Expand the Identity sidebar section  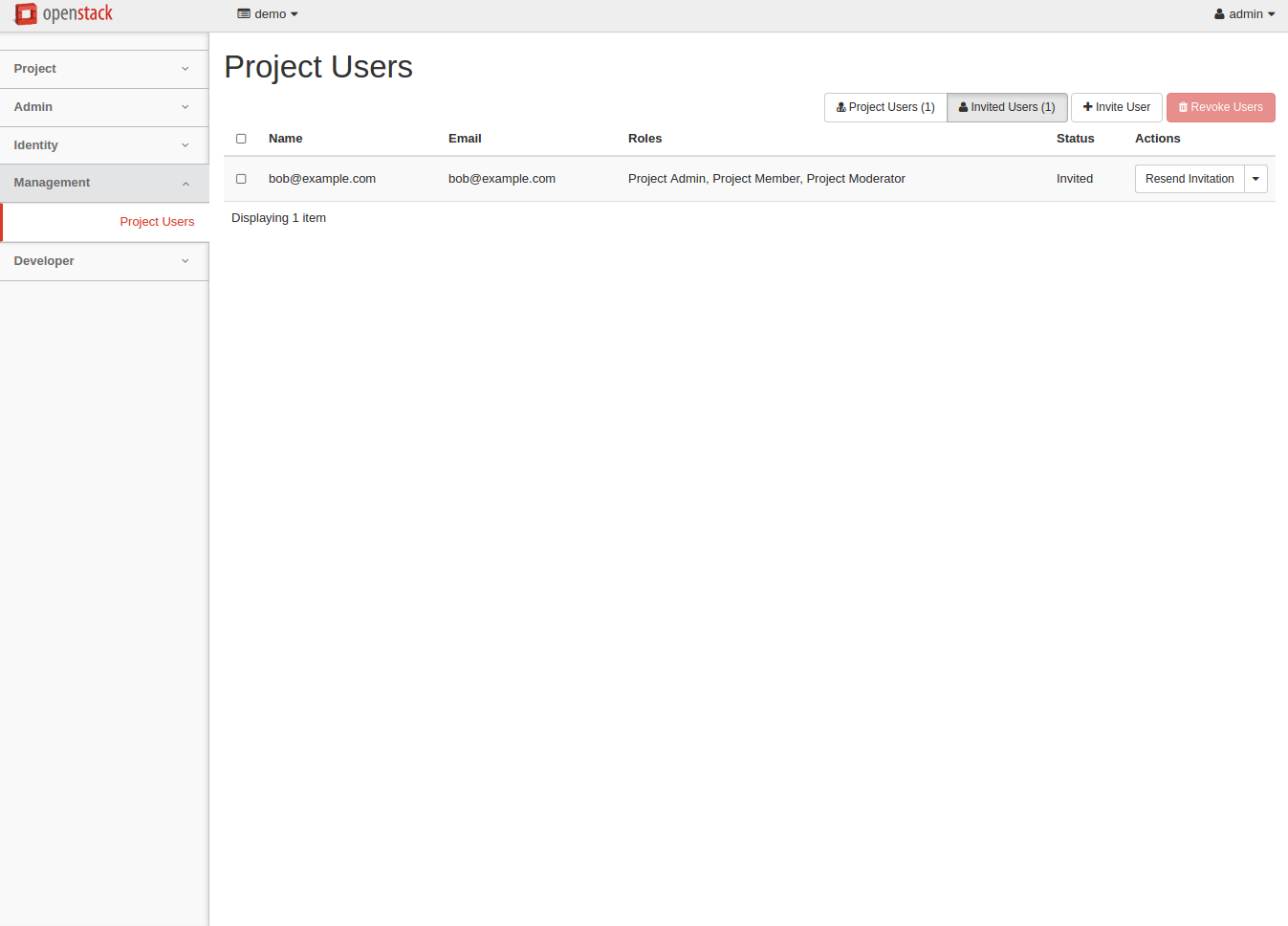pyautogui.click(x=104, y=145)
